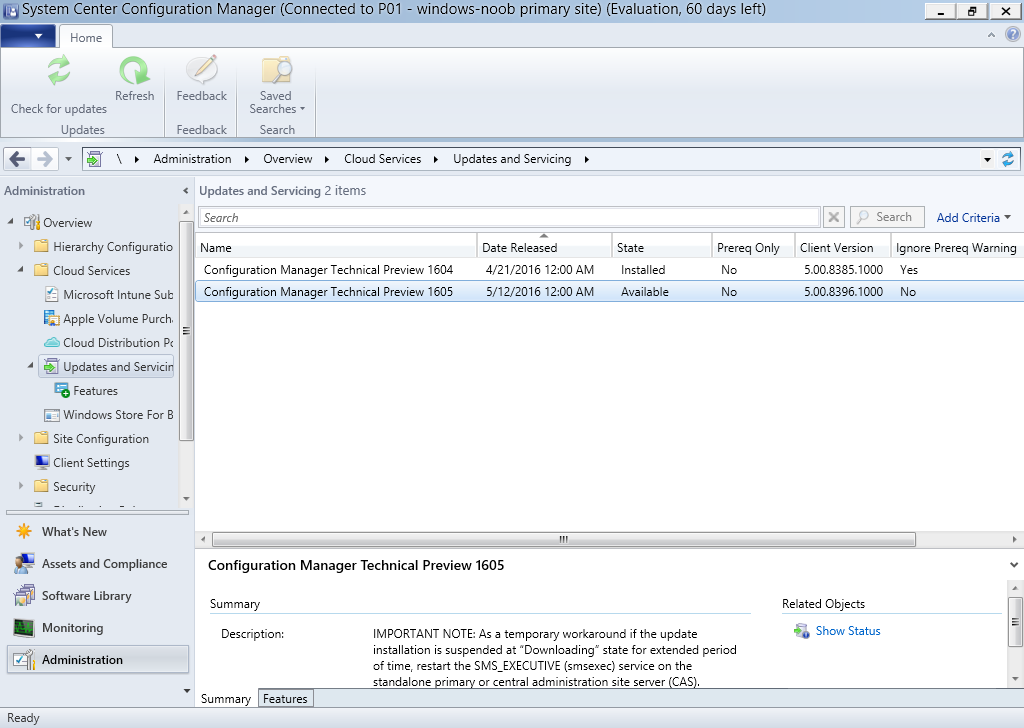This screenshot has height=728, width=1024.
Task: Click the Search button beside search box
Action: 887,217
